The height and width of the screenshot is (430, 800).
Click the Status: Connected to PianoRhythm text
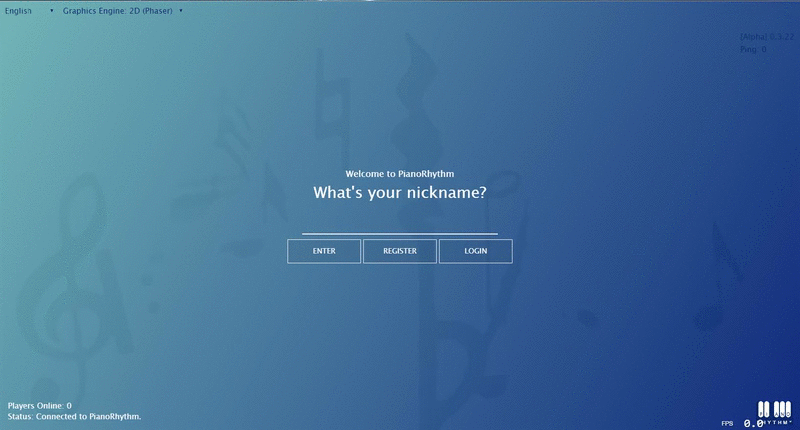click(x=74, y=417)
